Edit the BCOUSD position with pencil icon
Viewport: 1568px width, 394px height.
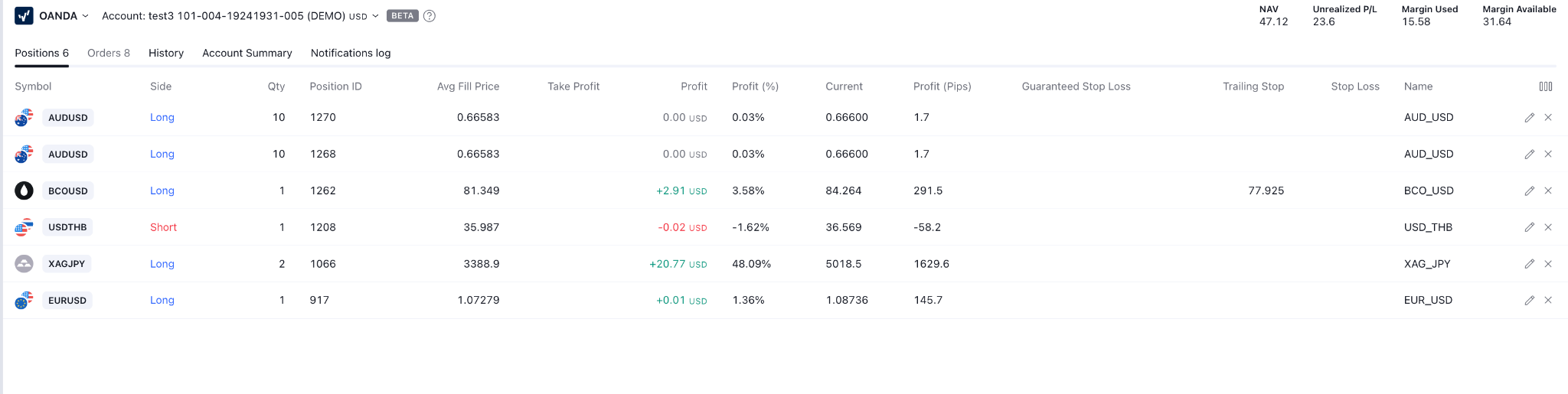coord(1529,190)
